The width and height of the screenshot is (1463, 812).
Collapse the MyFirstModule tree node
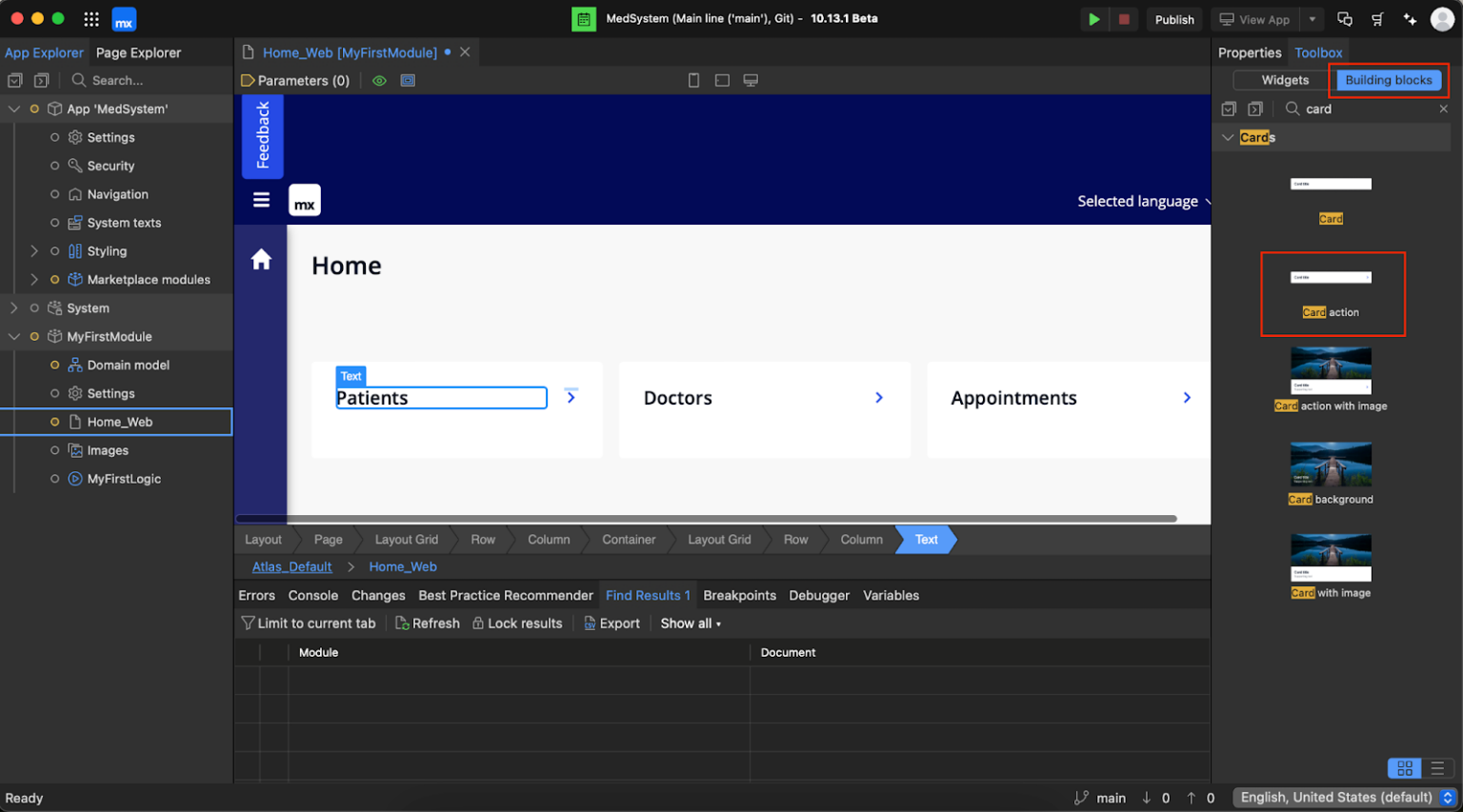click(14, 337)
